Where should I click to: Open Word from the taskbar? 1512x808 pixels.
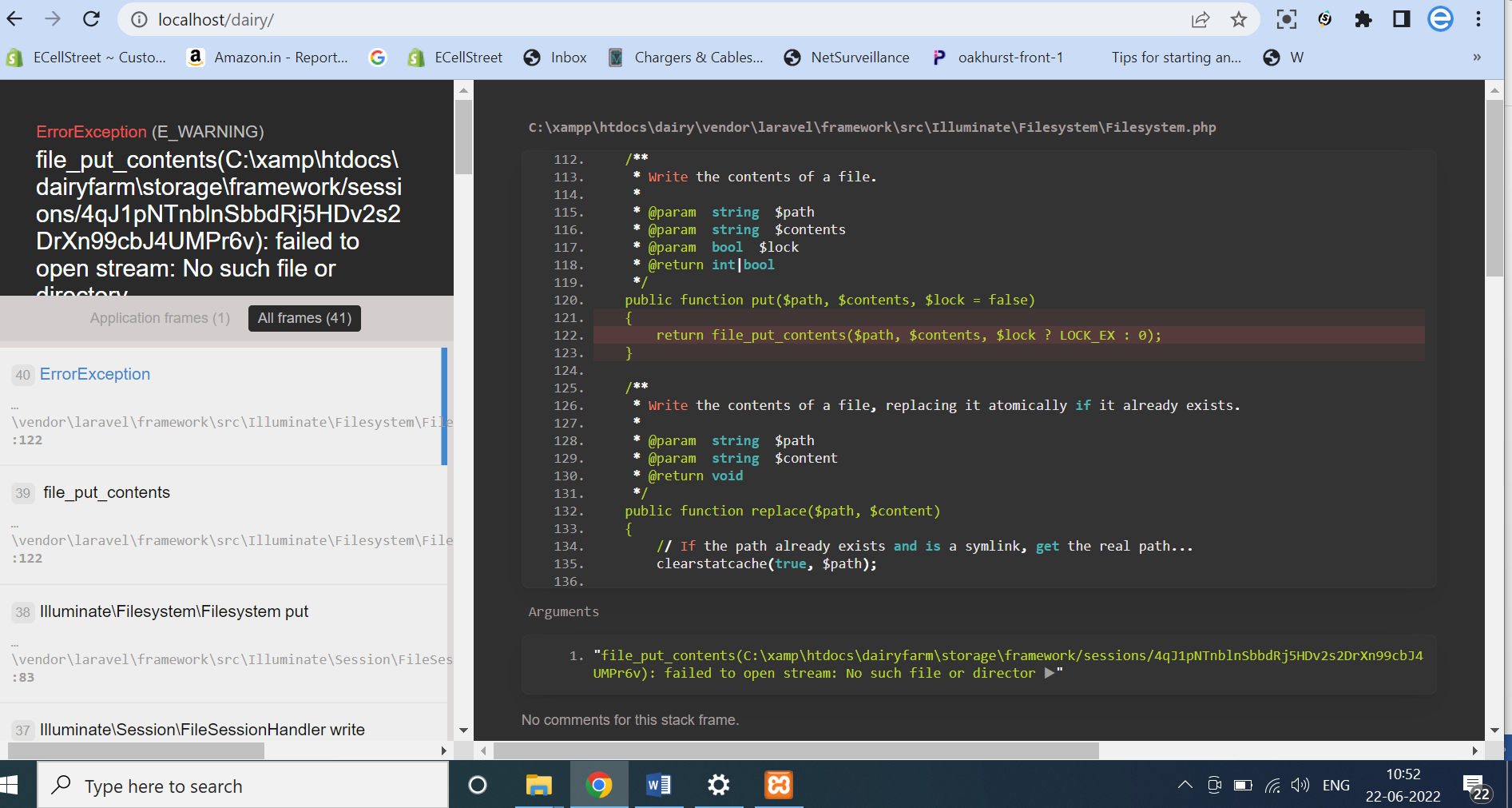coord(659,786)
